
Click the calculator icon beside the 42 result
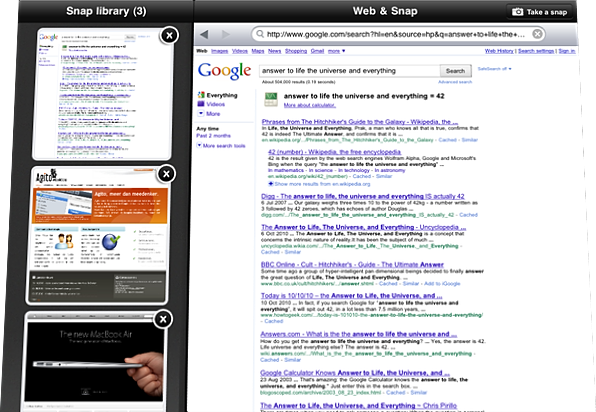(271, 99)
